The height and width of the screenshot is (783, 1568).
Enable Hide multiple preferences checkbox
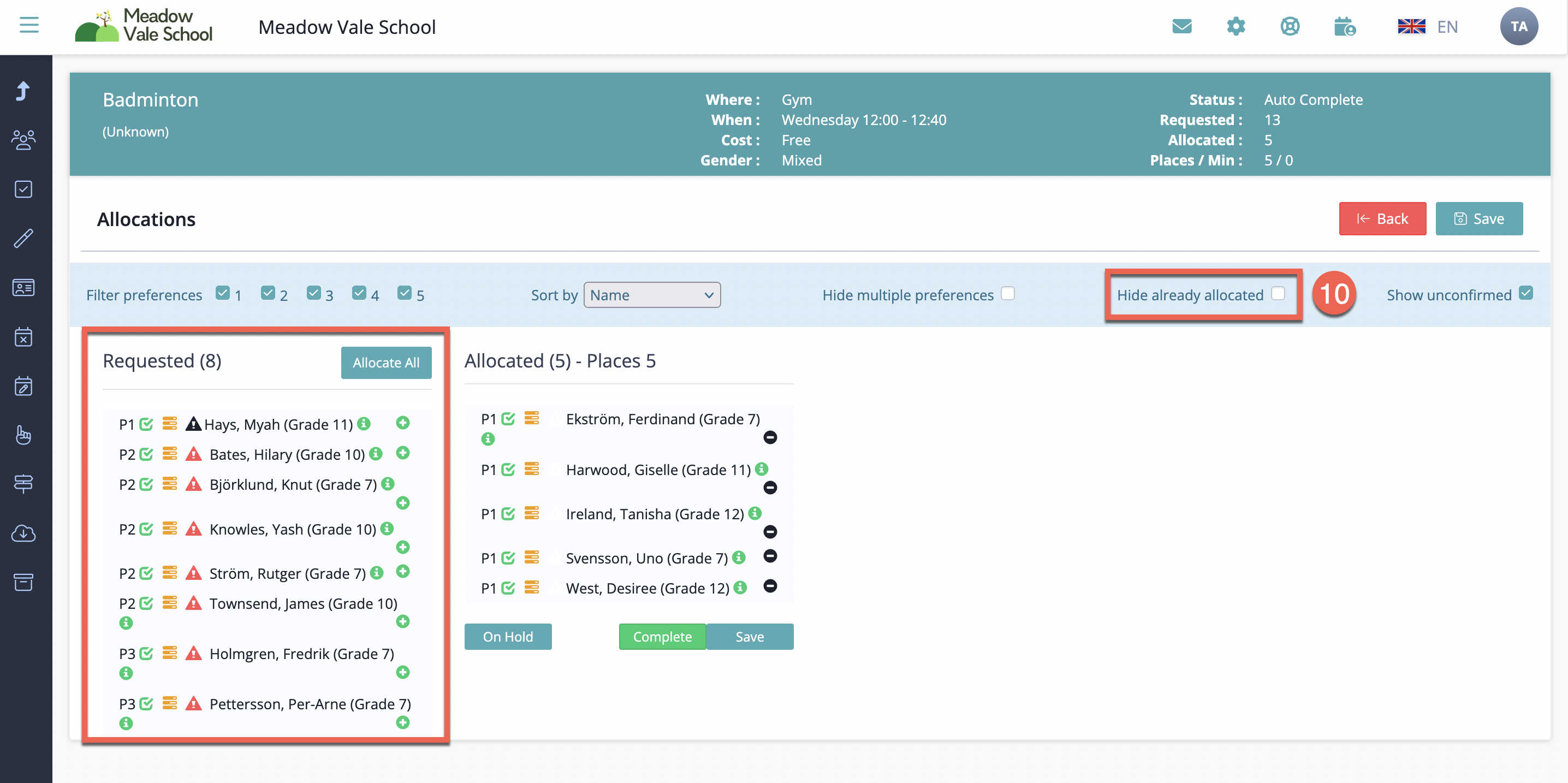click(x=1008, y=294)
